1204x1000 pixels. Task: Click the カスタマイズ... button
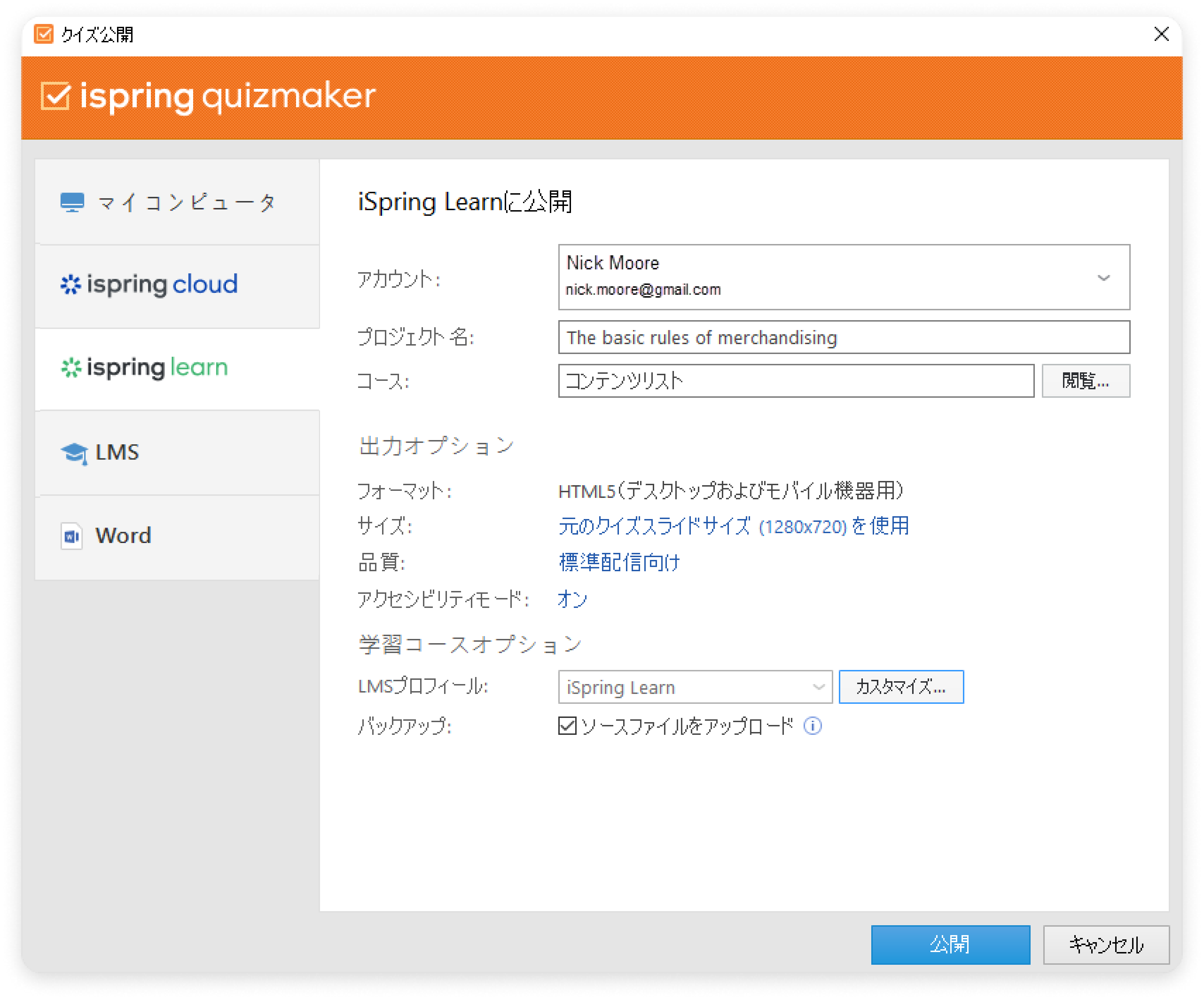point(901,687)
